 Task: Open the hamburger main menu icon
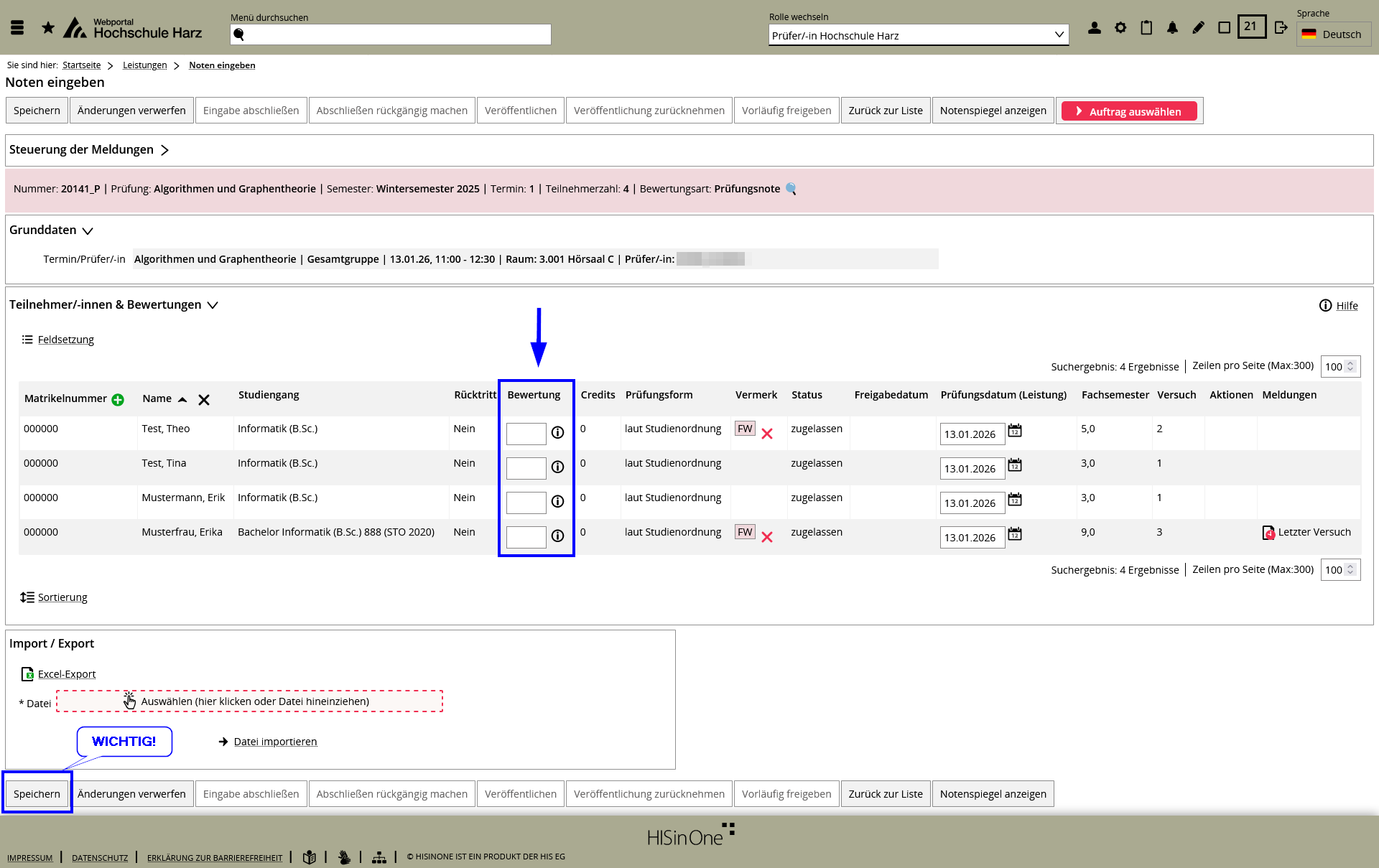[x=17, y=28]
